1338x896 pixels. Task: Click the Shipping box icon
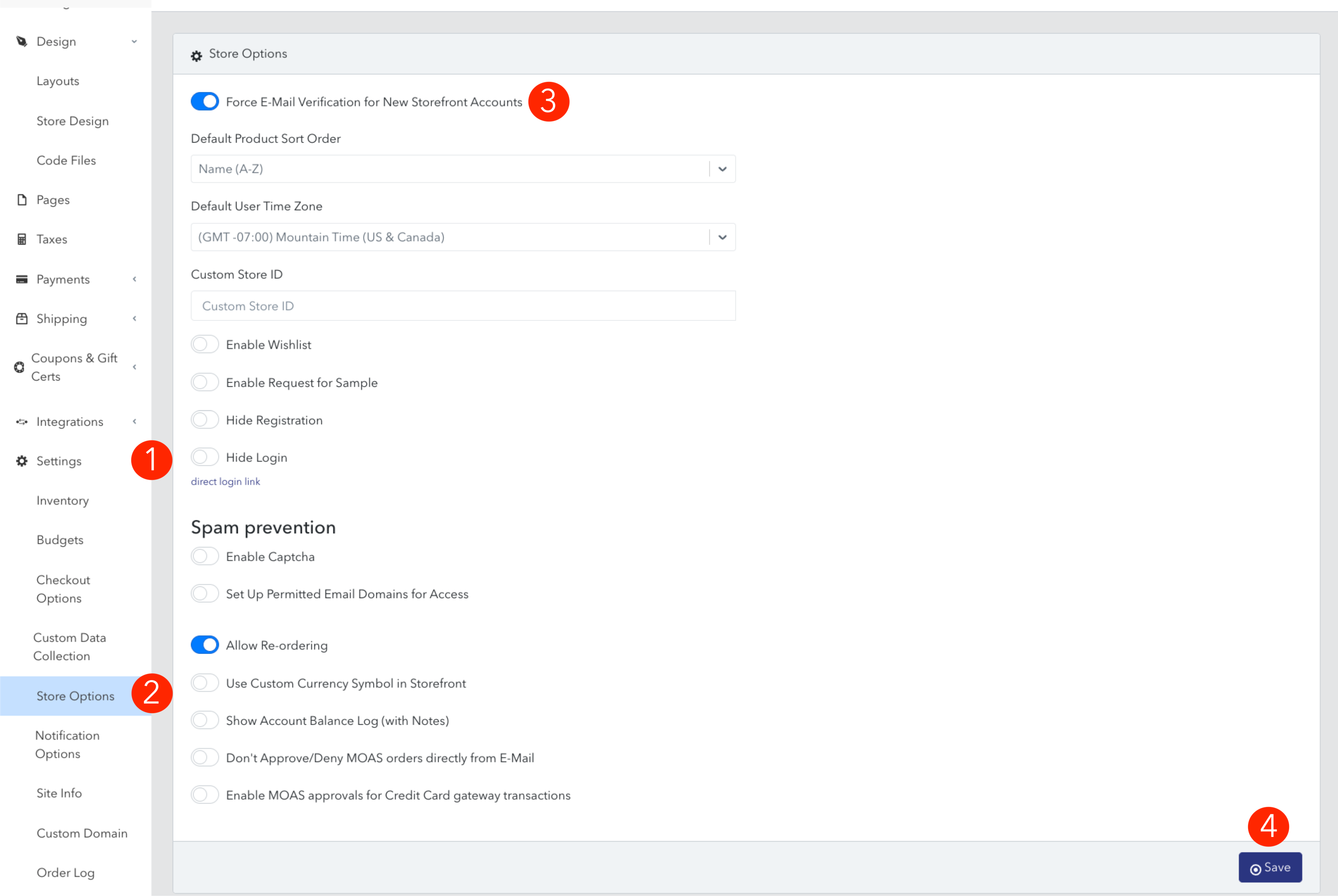pos(22,318)
